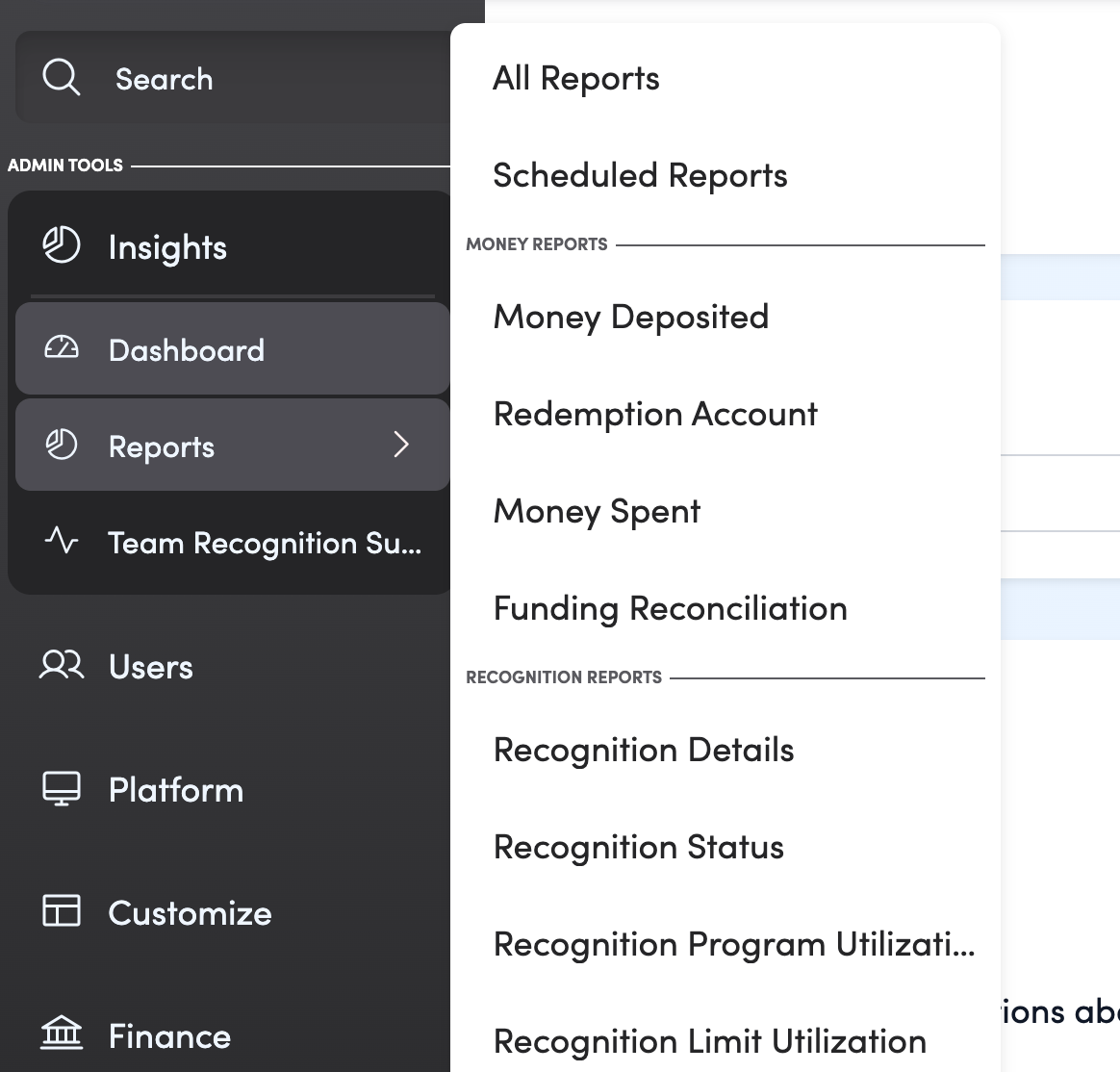This screenshot has height=1072, width=1120.
Task: Open Recognition Limit Utilization report
Action: coord(709,1041)
